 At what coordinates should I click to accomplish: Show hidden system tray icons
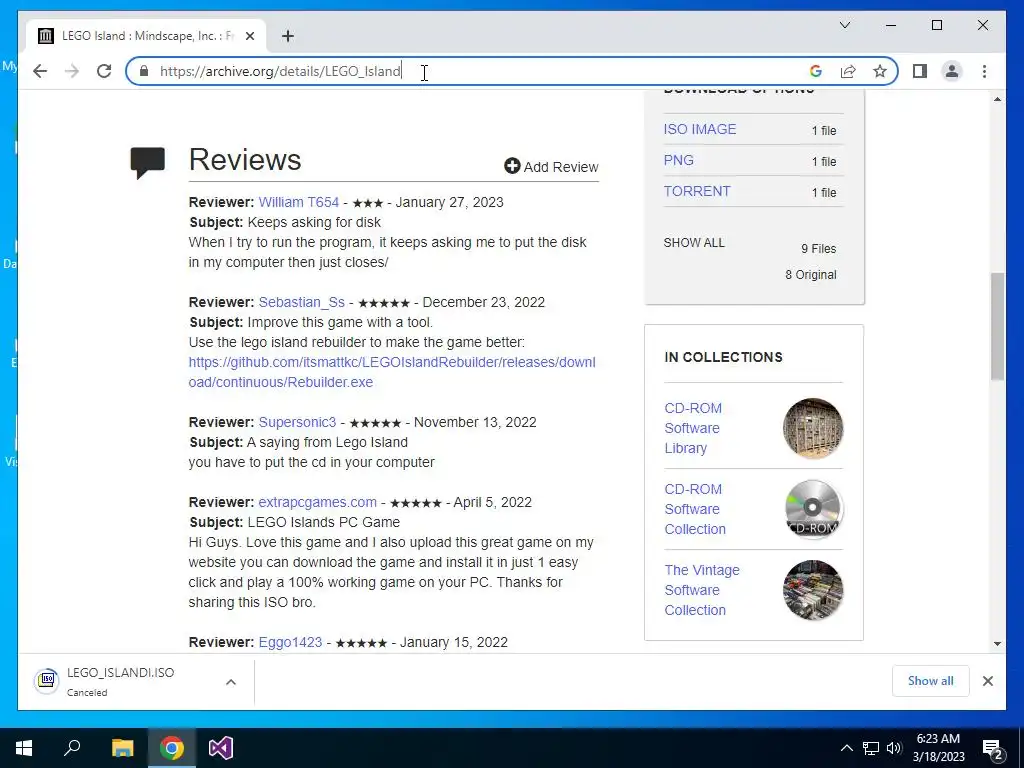click(x=846, y=748)
